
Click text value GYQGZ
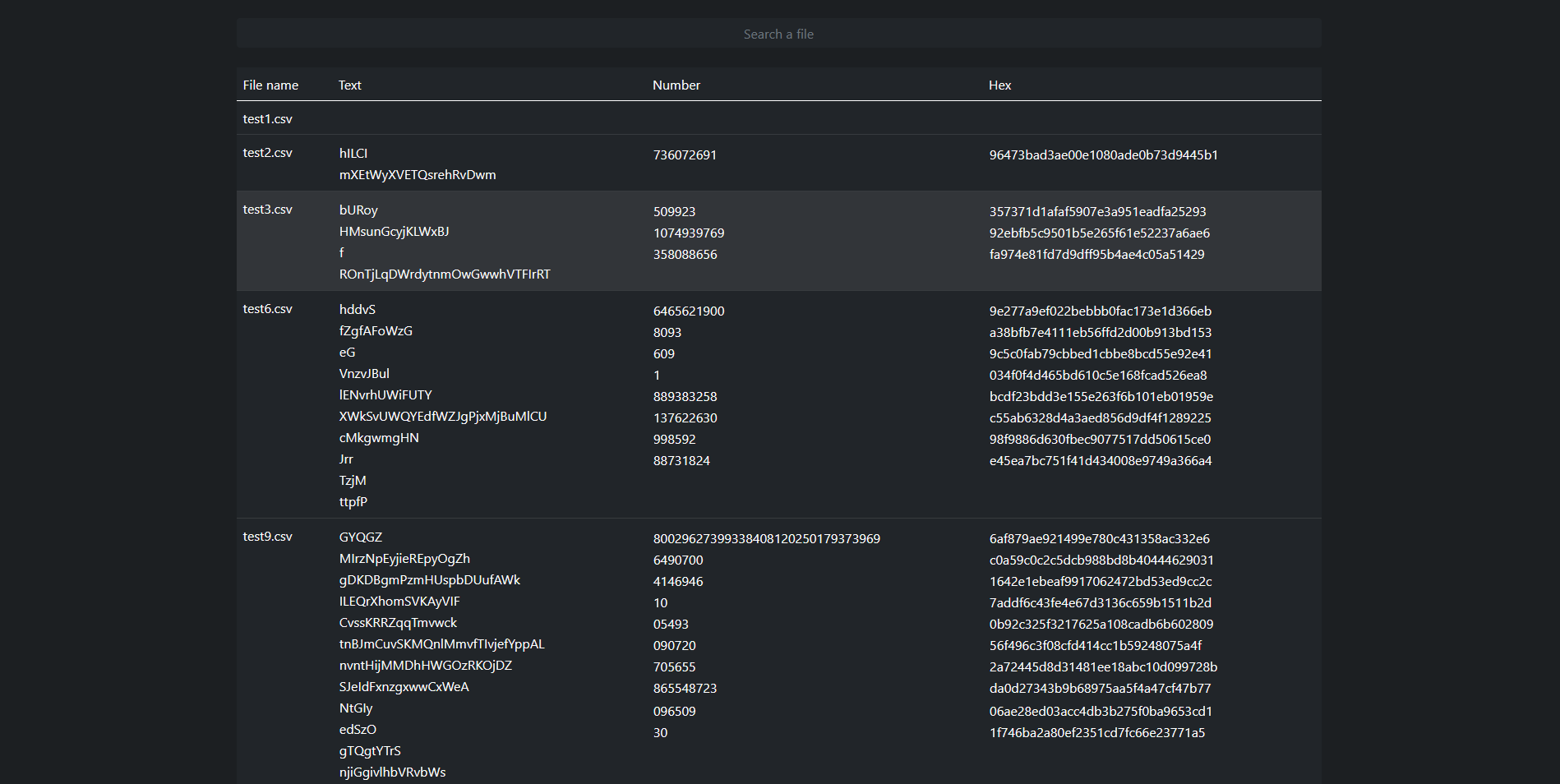click(361, 537)
